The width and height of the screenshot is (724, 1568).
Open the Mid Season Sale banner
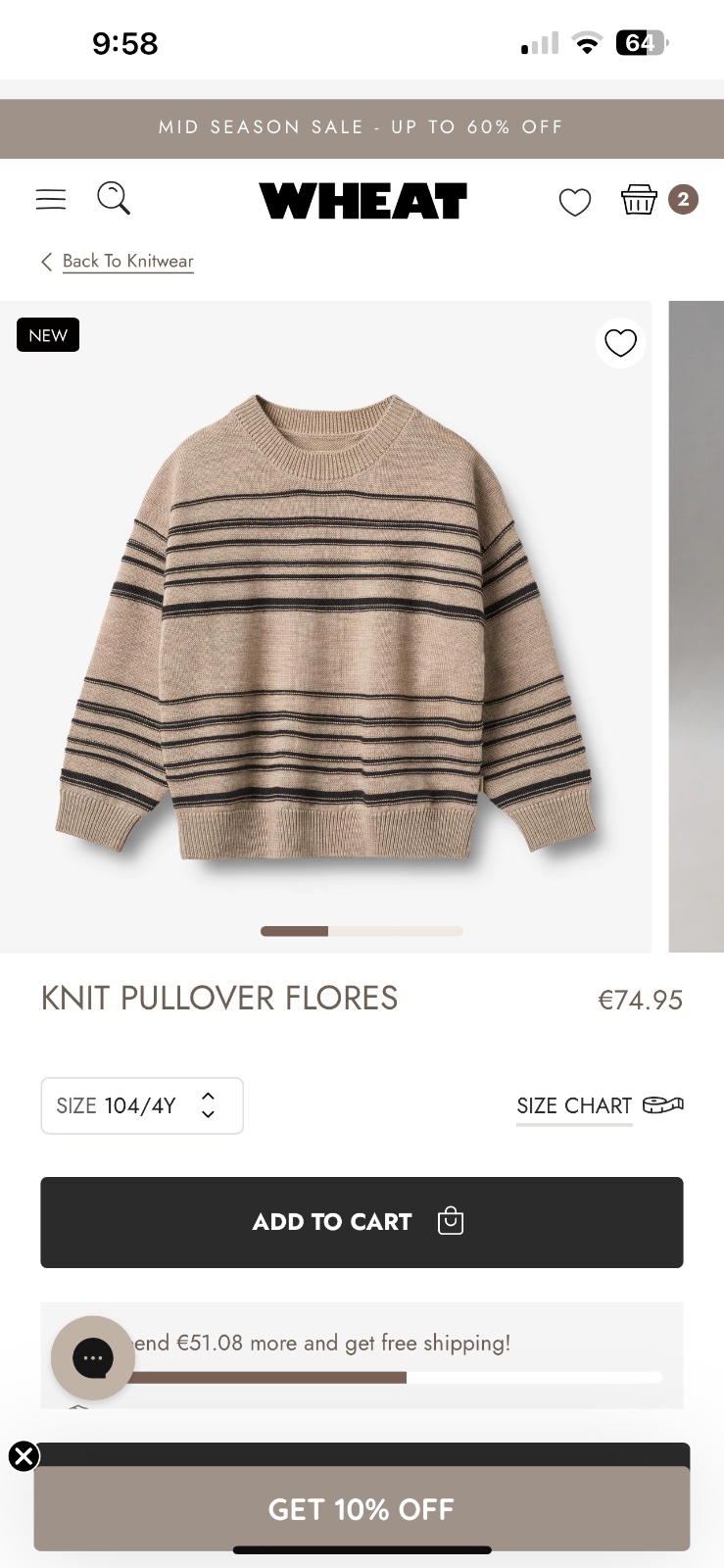pos(362,127)
